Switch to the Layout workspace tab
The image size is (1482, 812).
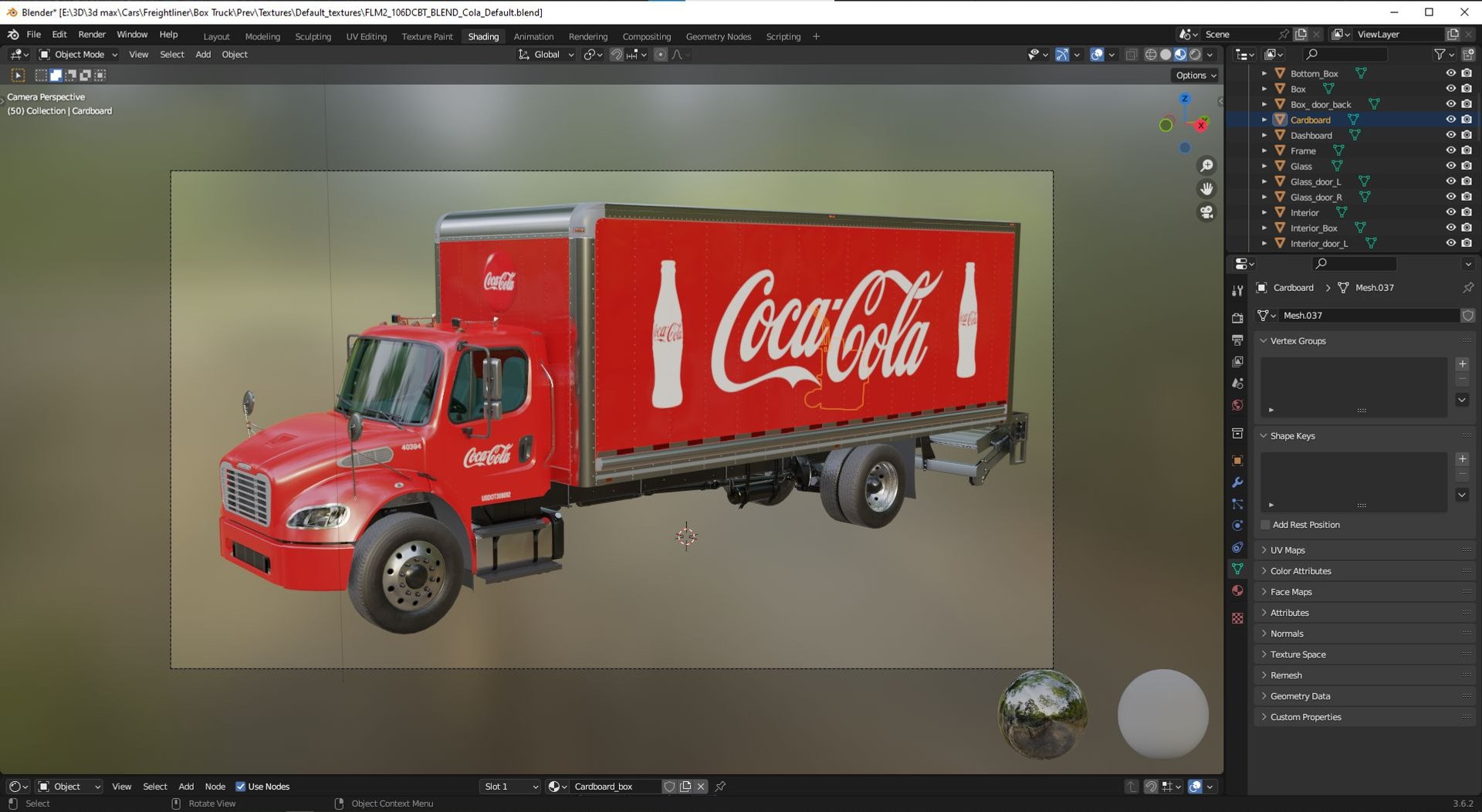coord(216,36)
